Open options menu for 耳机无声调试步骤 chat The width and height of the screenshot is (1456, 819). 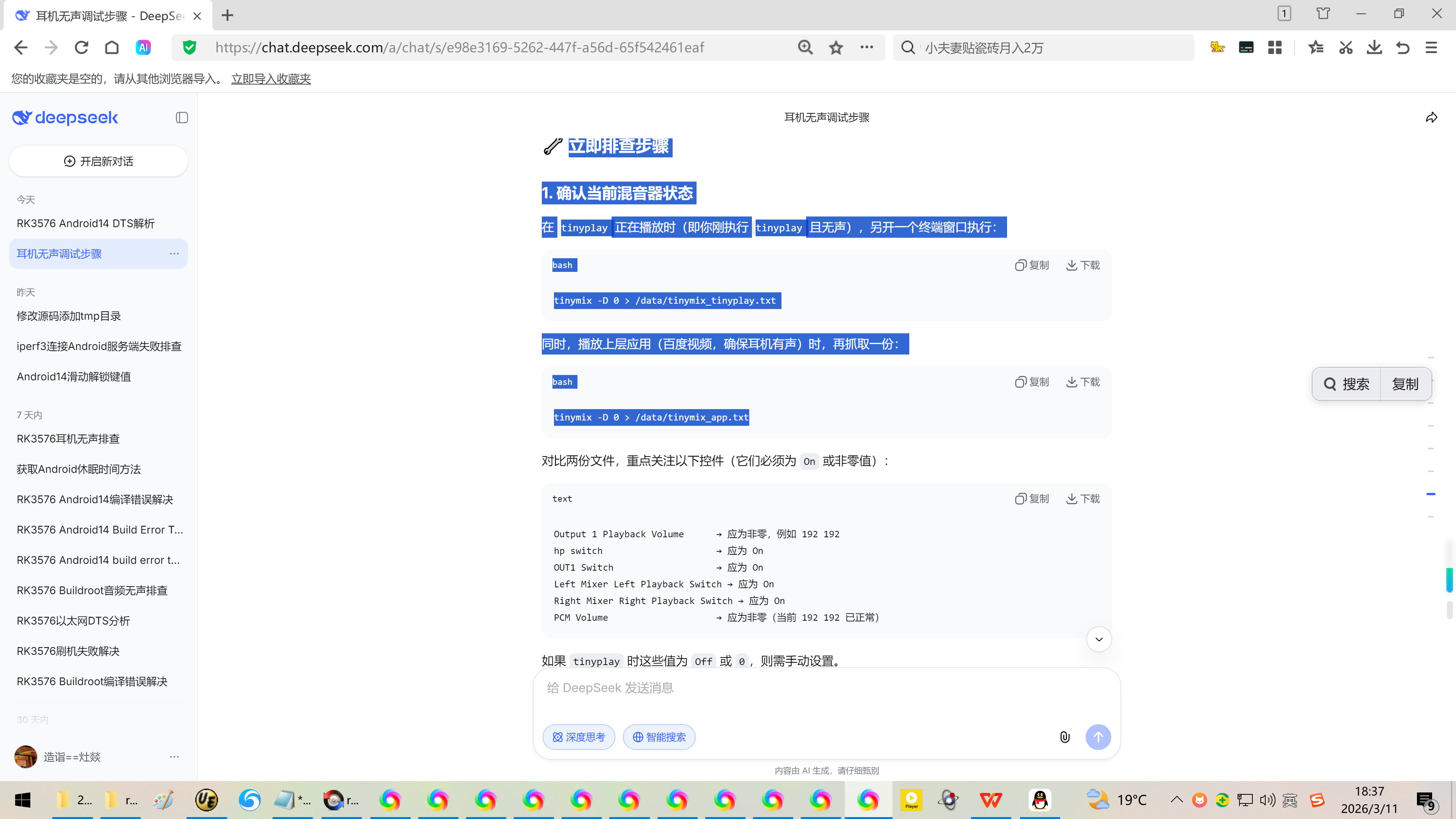pos(174,254)
